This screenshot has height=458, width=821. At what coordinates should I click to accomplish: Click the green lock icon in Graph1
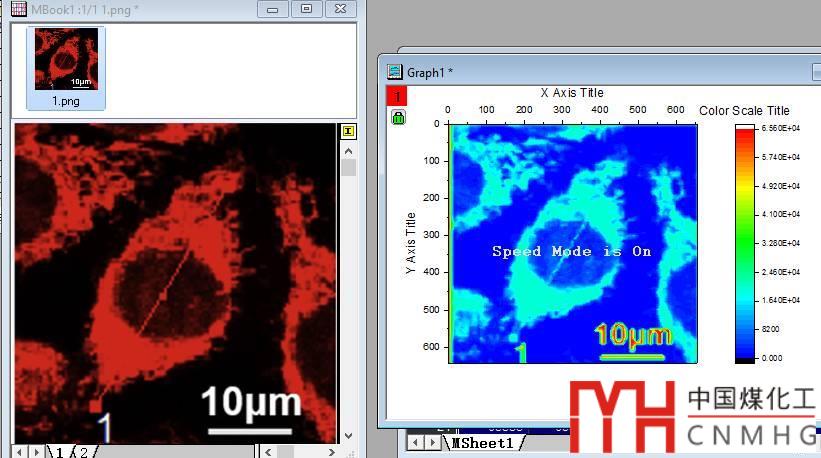398,118
